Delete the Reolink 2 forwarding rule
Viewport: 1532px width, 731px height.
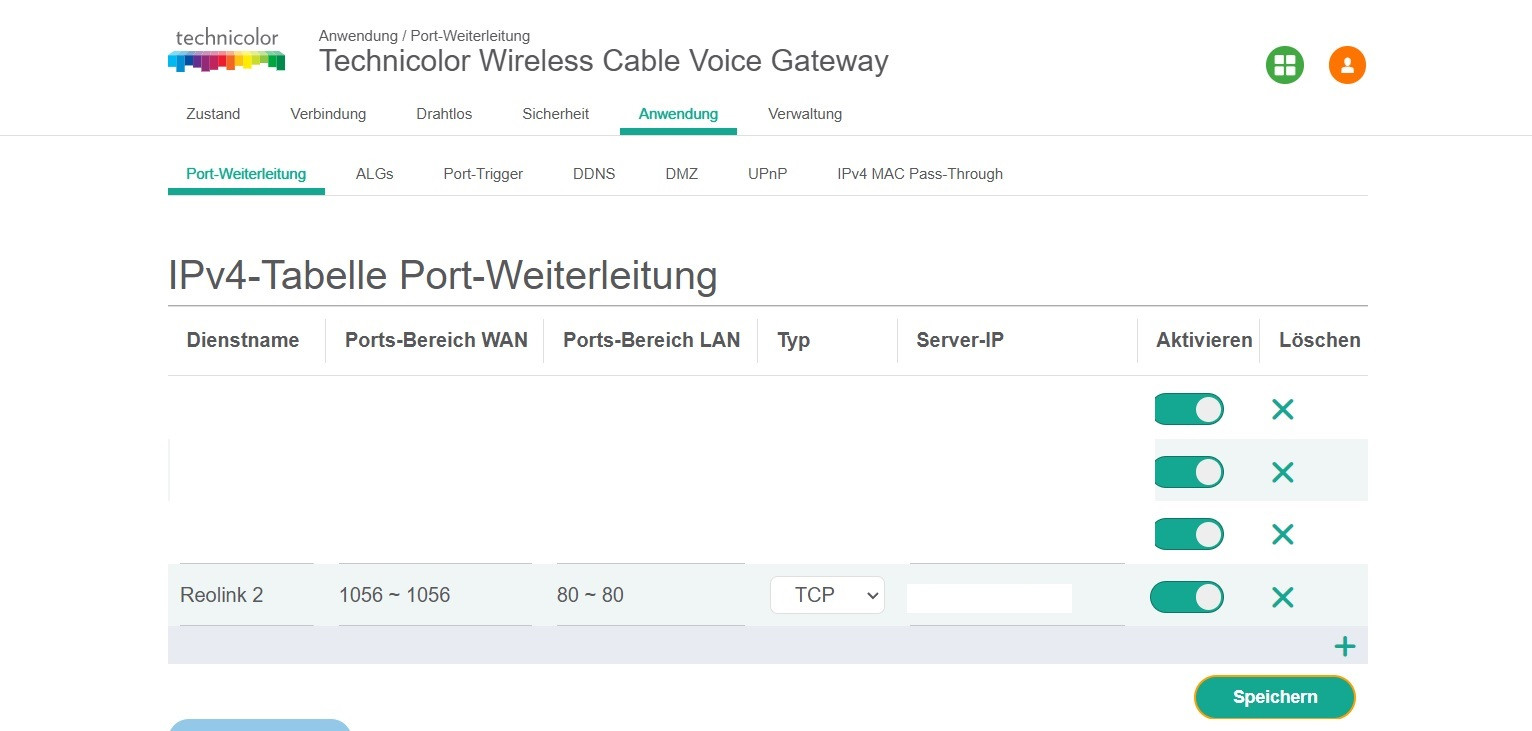[x=1282, y=597]
